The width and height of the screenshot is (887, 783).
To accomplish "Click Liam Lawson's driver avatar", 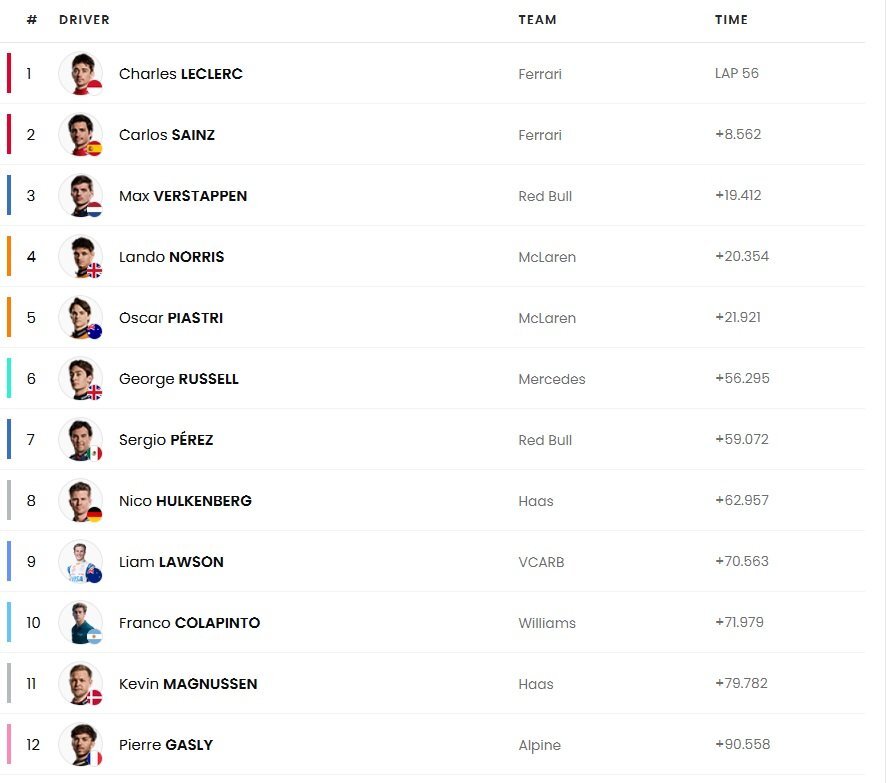I will click(81, 562).
